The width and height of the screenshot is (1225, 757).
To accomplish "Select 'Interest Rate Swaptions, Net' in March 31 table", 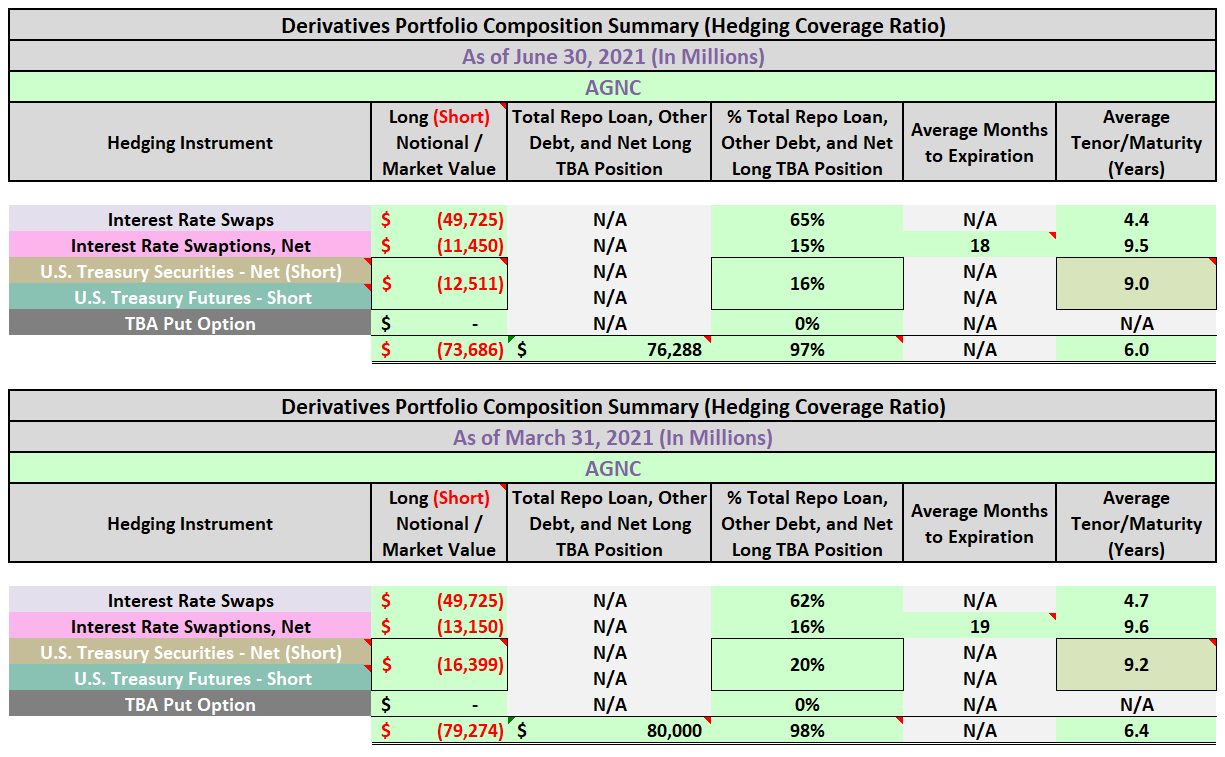I will [x=190, y=627].
